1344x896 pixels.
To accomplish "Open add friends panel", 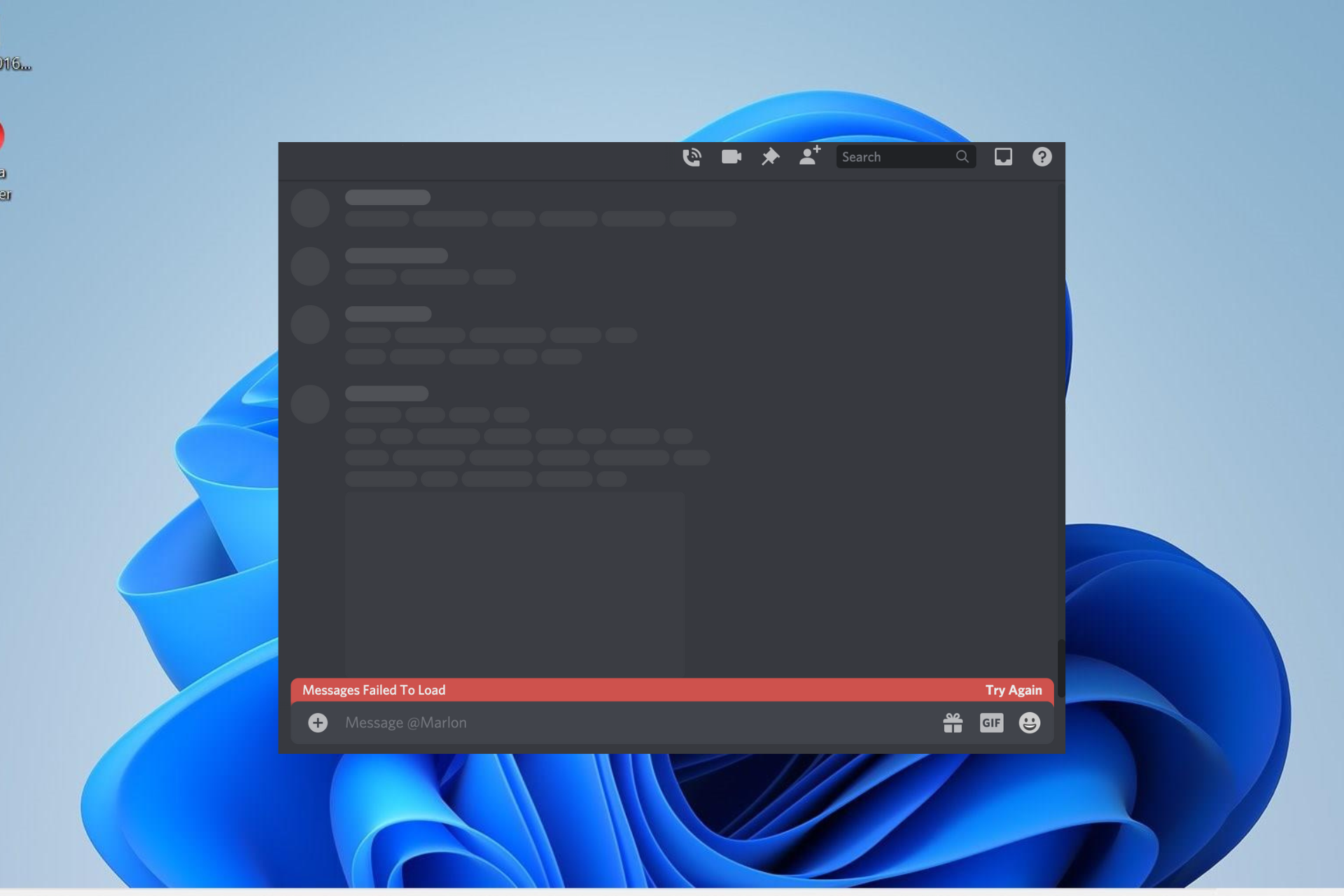I will 811,157.
